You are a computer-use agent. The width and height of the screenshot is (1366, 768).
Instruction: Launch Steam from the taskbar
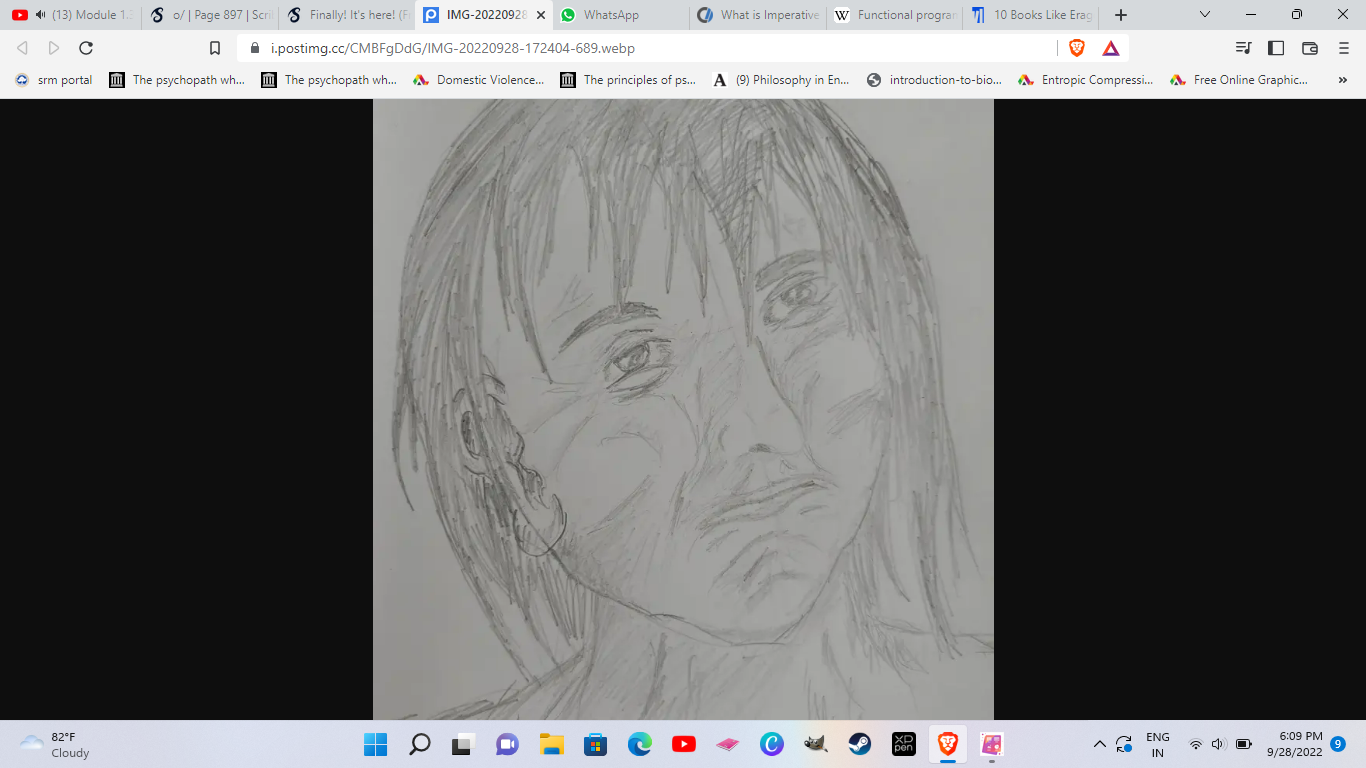point(859,744)
